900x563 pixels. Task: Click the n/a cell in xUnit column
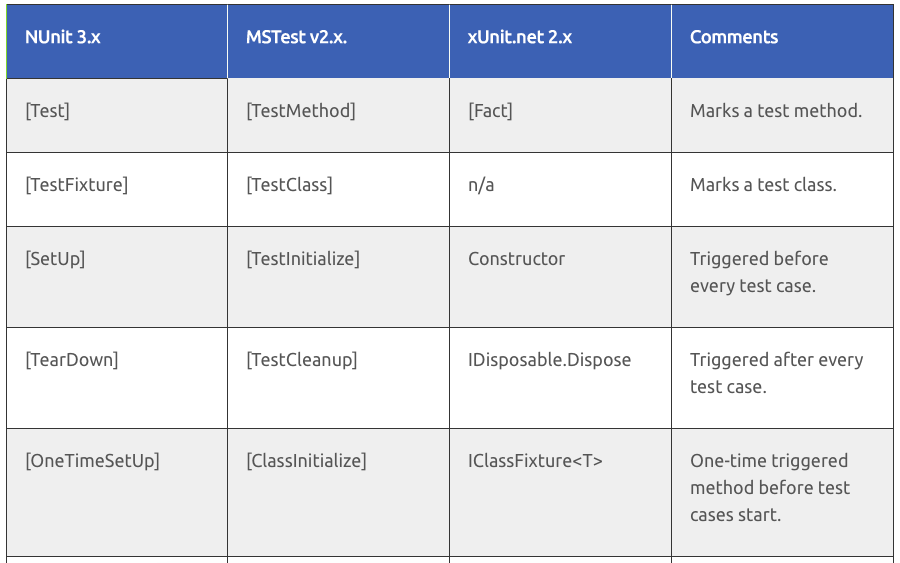[x=481, y=185]
